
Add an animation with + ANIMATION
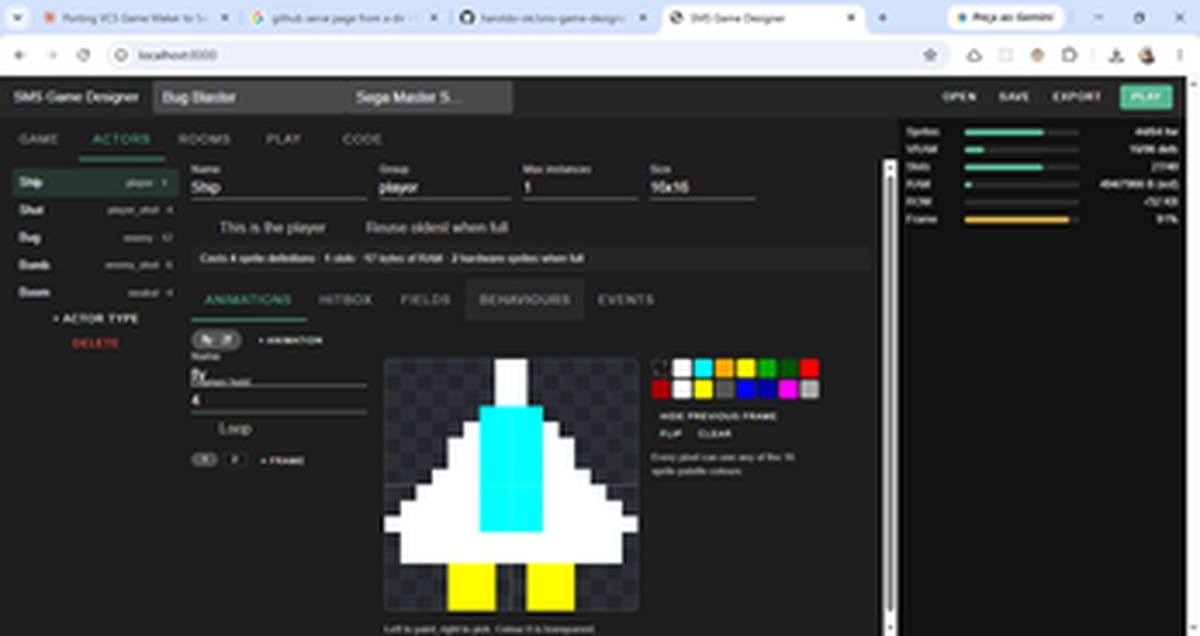coord(291,341)
